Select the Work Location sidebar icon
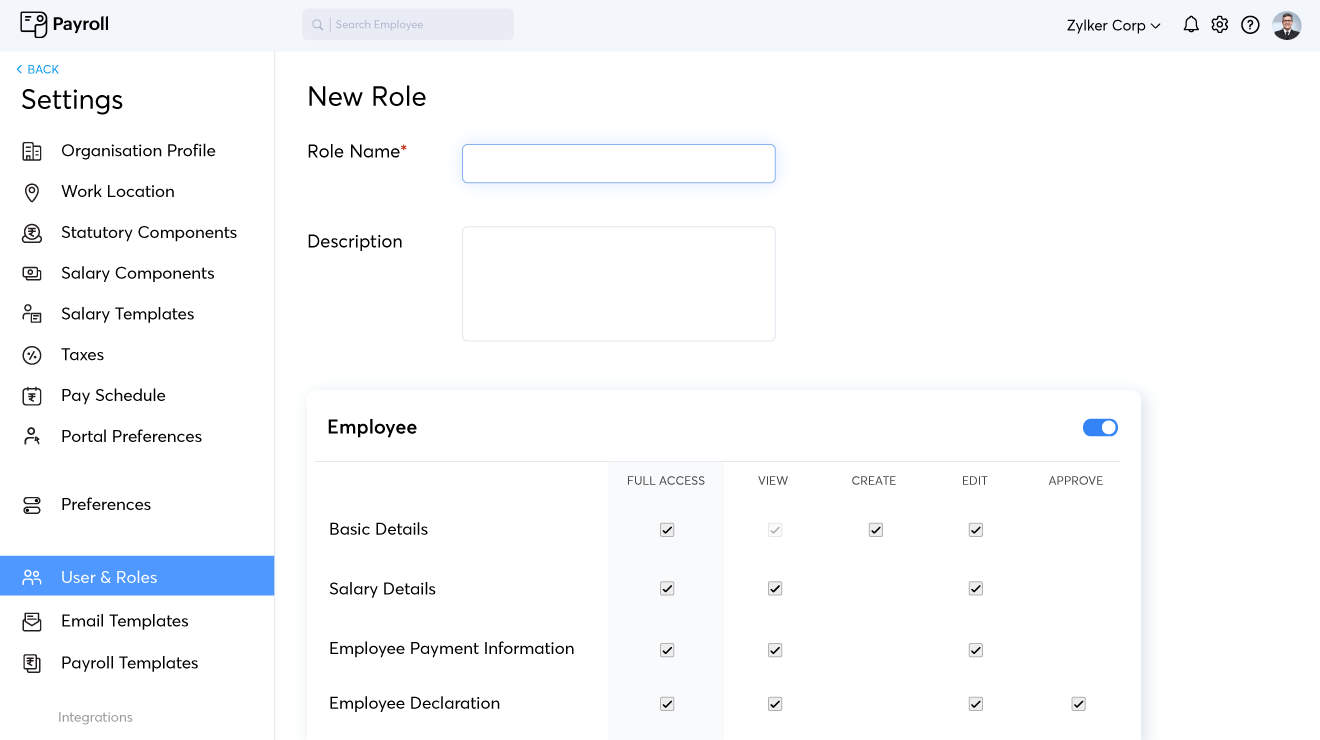 [x=31, y=191]
